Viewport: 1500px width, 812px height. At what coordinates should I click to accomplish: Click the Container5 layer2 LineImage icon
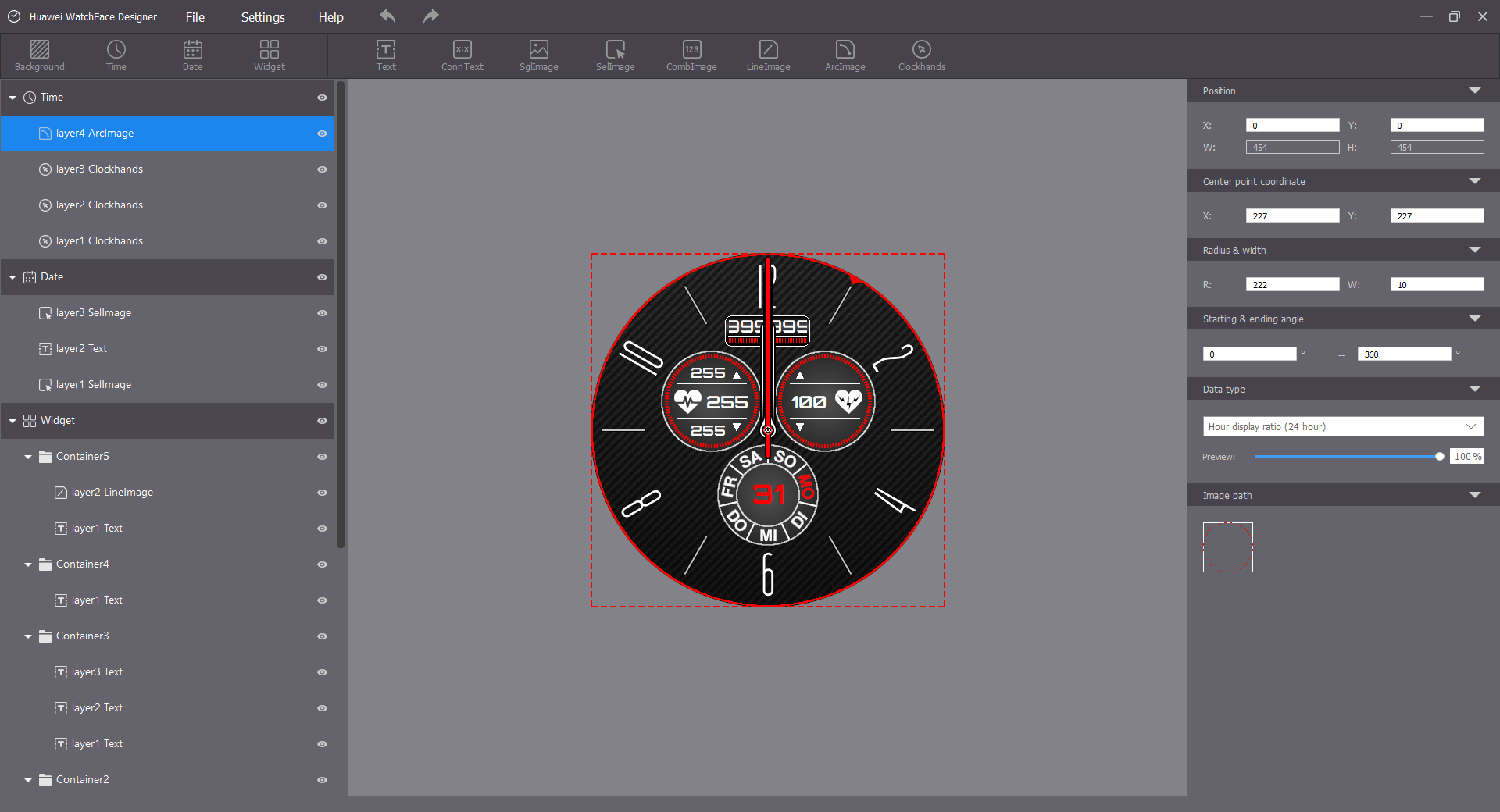point(61,493)
